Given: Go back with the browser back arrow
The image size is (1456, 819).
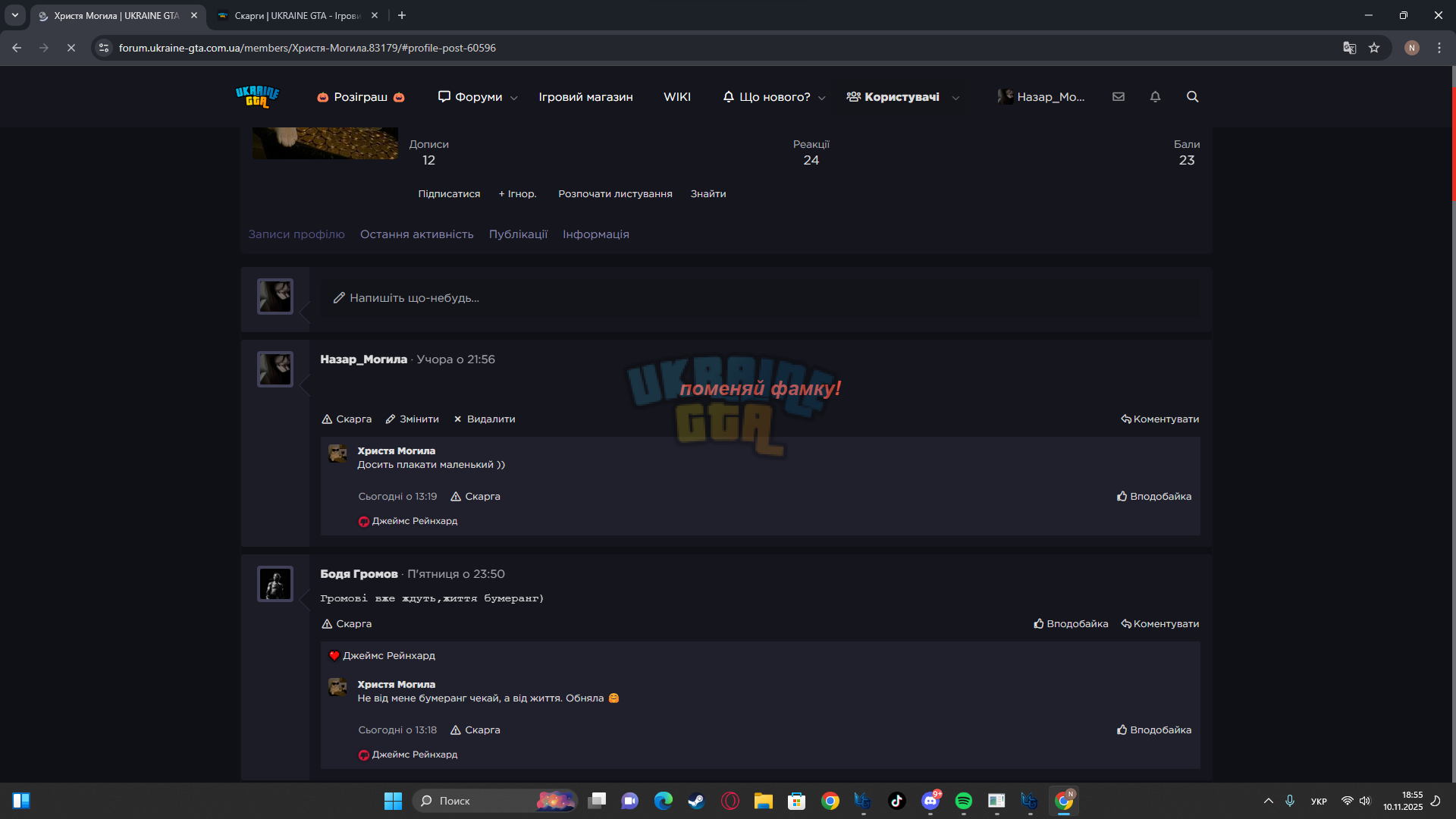Looking at the screenshot, I should click(x=17, y=48).
